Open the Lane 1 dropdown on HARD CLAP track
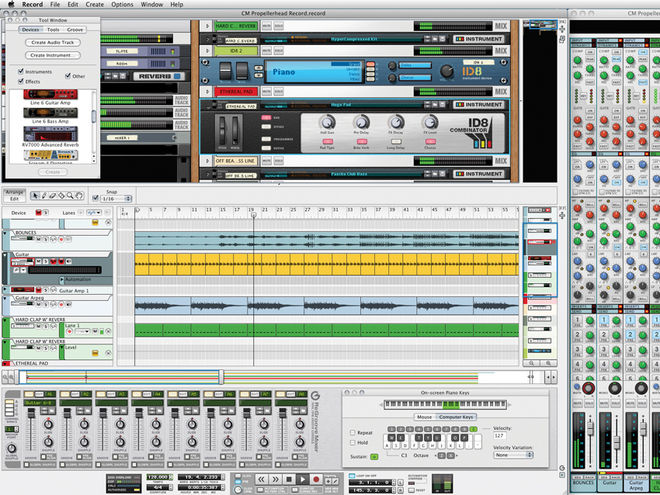 pos(82,332)
